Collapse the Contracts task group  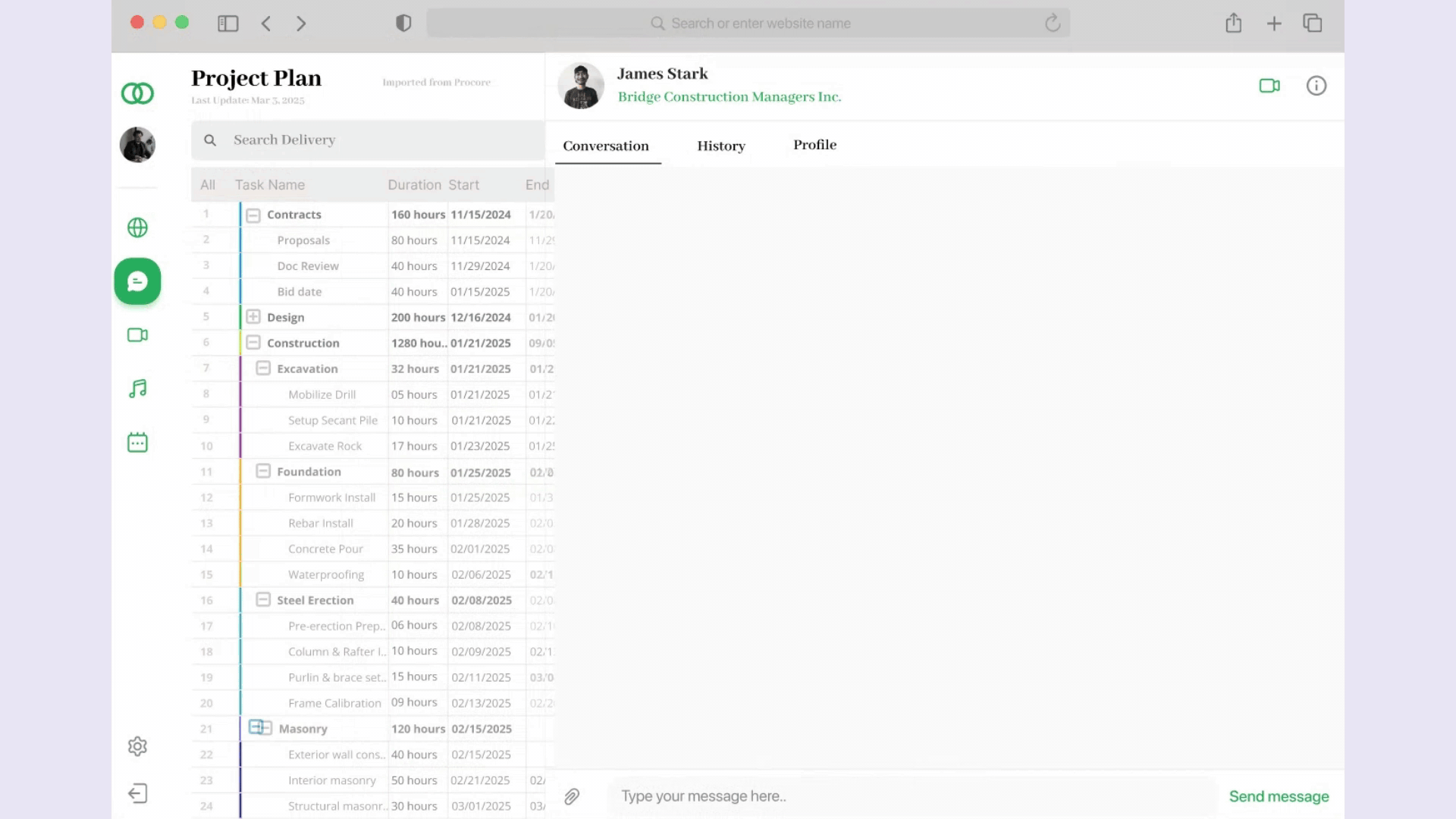point(253,215)
